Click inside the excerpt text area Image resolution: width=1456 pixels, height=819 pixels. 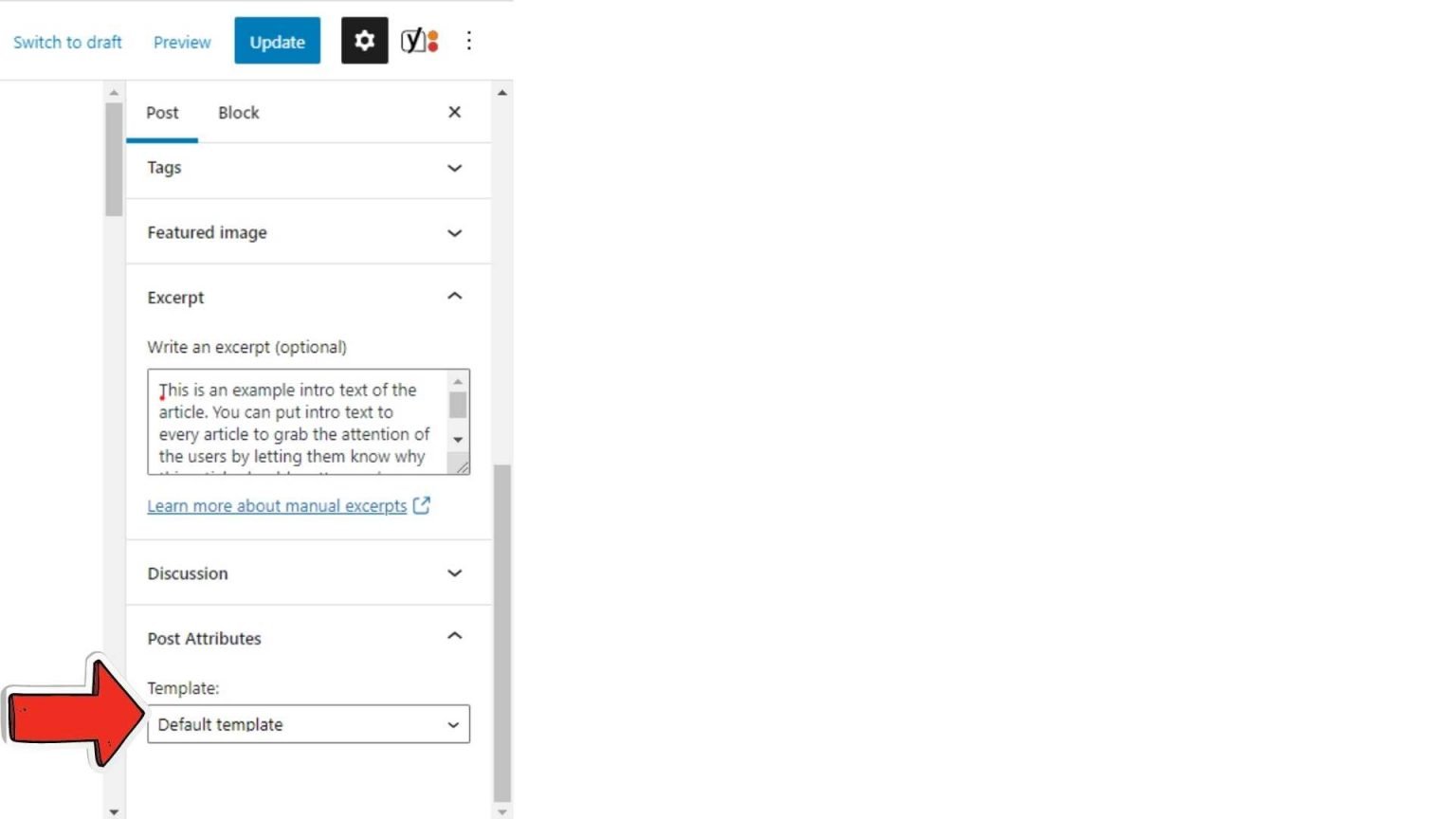point(297,422)
